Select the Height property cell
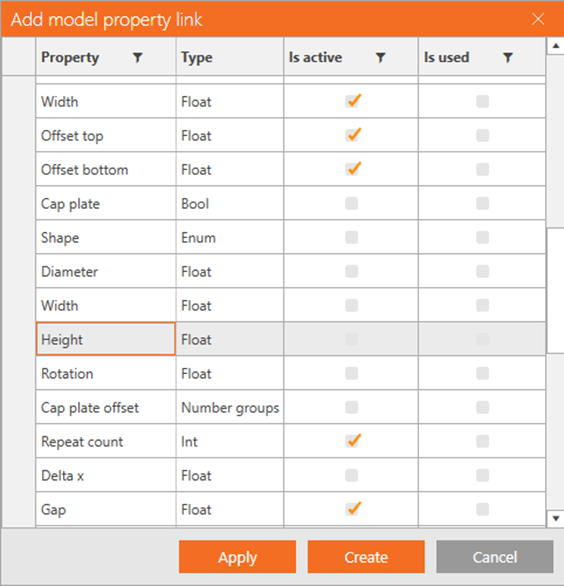This screenshot has height=586, width=564. point(106,339)
